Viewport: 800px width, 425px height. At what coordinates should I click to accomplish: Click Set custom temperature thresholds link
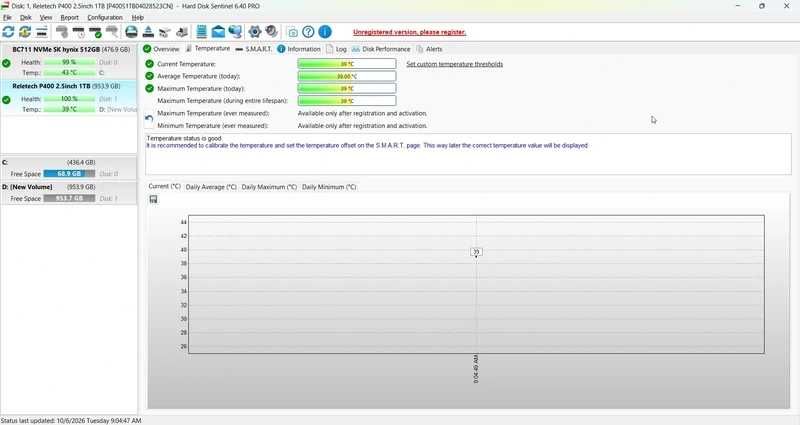455,64
